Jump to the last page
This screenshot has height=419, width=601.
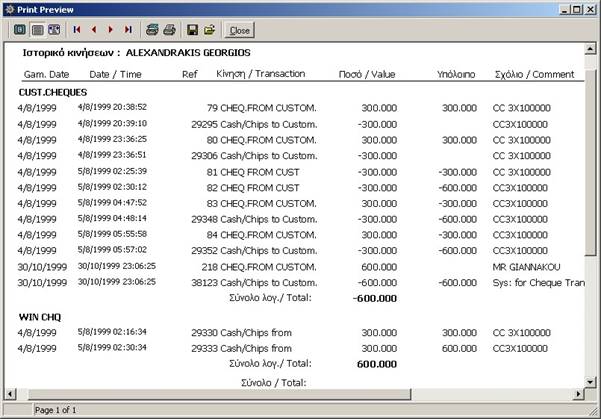pyautogui.click(x=128, y=31)
